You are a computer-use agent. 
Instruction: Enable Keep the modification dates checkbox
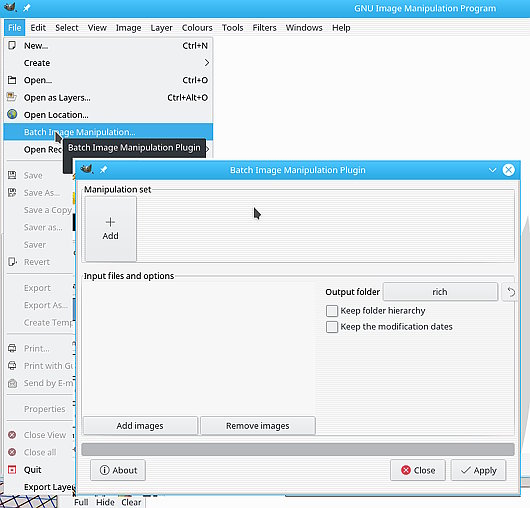coord(332,327)
